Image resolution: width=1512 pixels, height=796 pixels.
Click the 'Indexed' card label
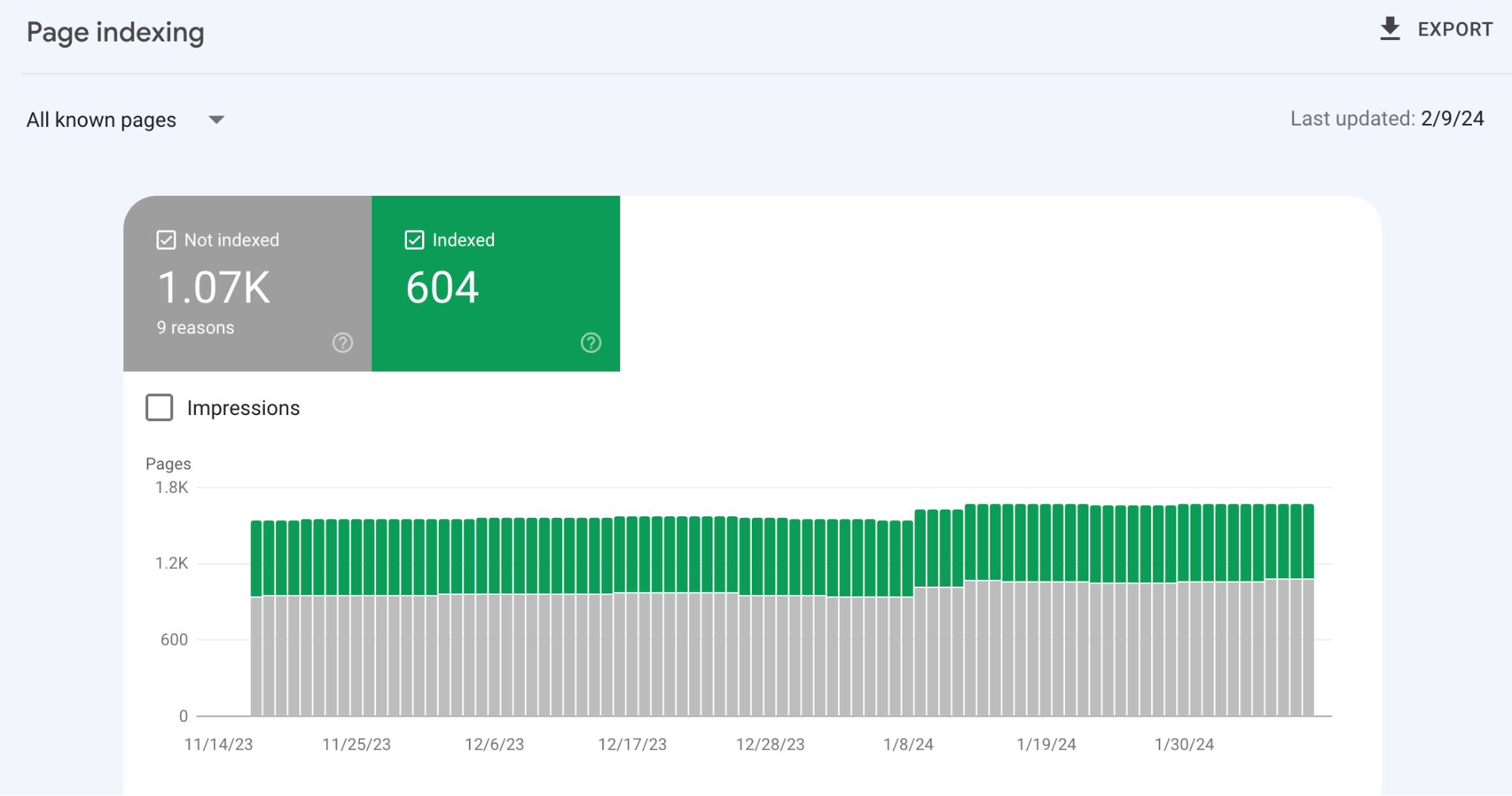[x=464, y=240]
